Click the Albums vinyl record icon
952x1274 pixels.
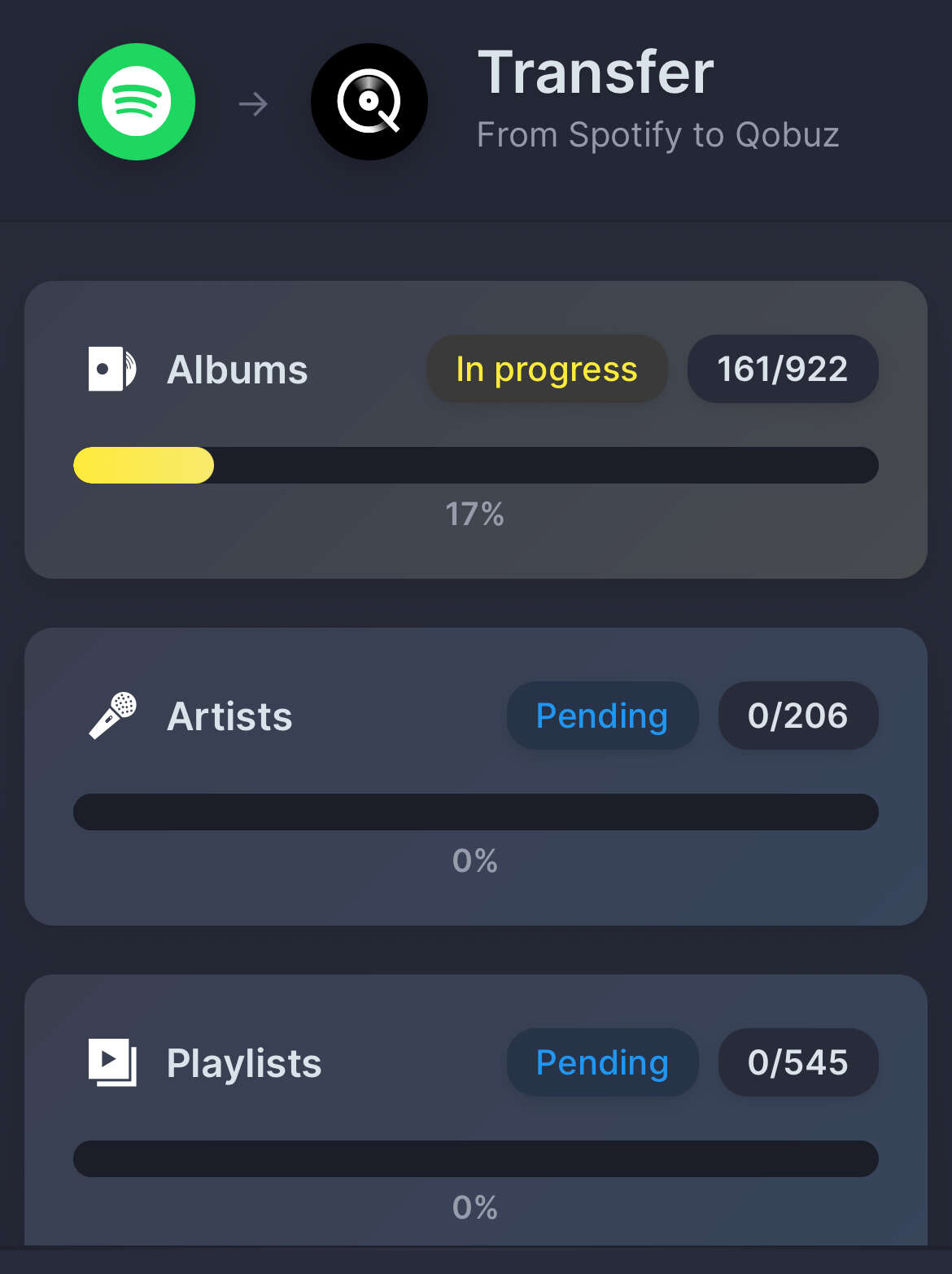[x=112, y=369]
